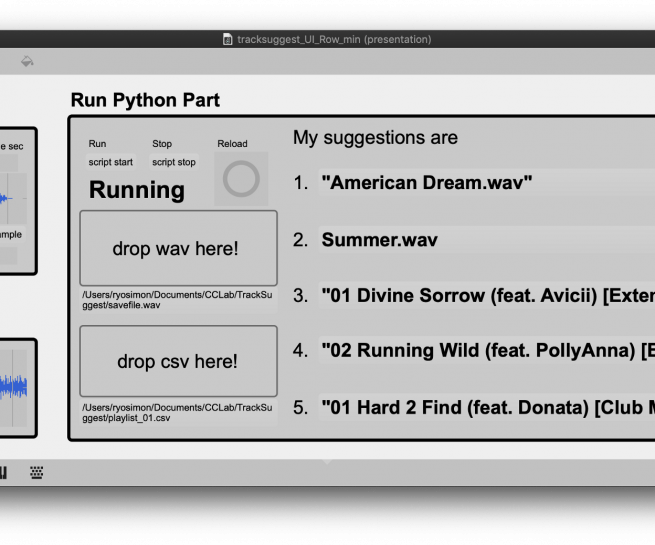Click the '01 Hard 2 Find' suggestion
655x545 pixels.
pos(486,408)
